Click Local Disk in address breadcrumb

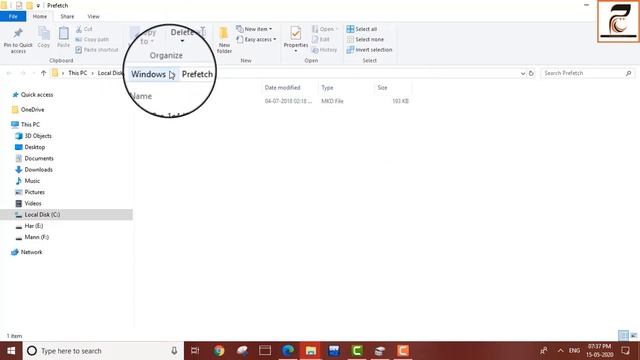click(110, 73)
